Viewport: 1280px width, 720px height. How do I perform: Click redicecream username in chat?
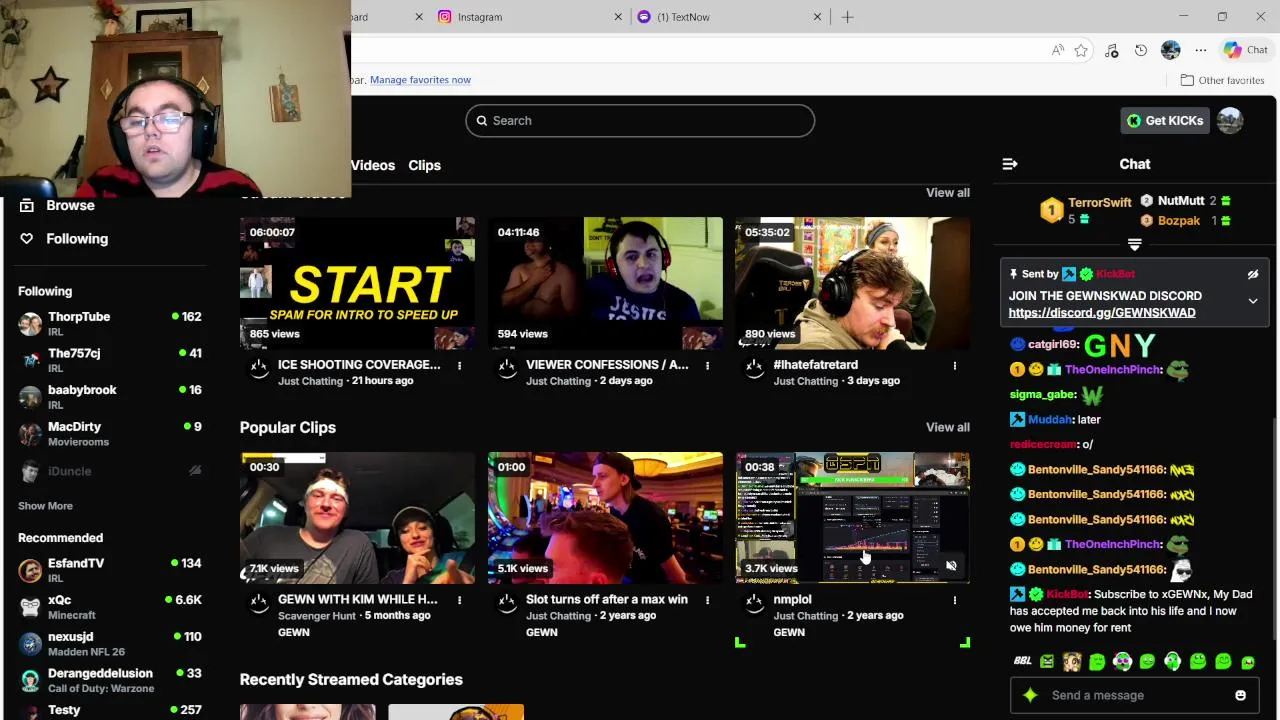point(1042,445)
